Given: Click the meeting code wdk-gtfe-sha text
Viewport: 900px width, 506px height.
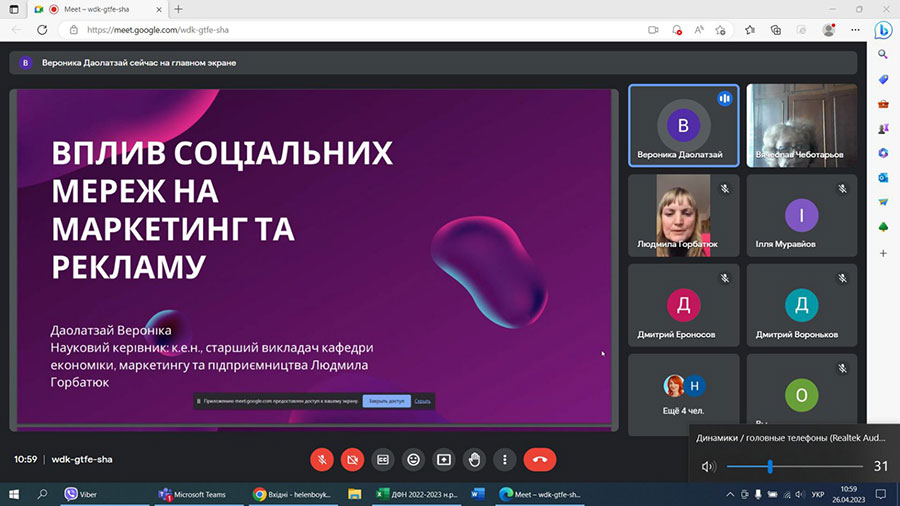Looking at the screenshot, I should click(x=82, y=460).
